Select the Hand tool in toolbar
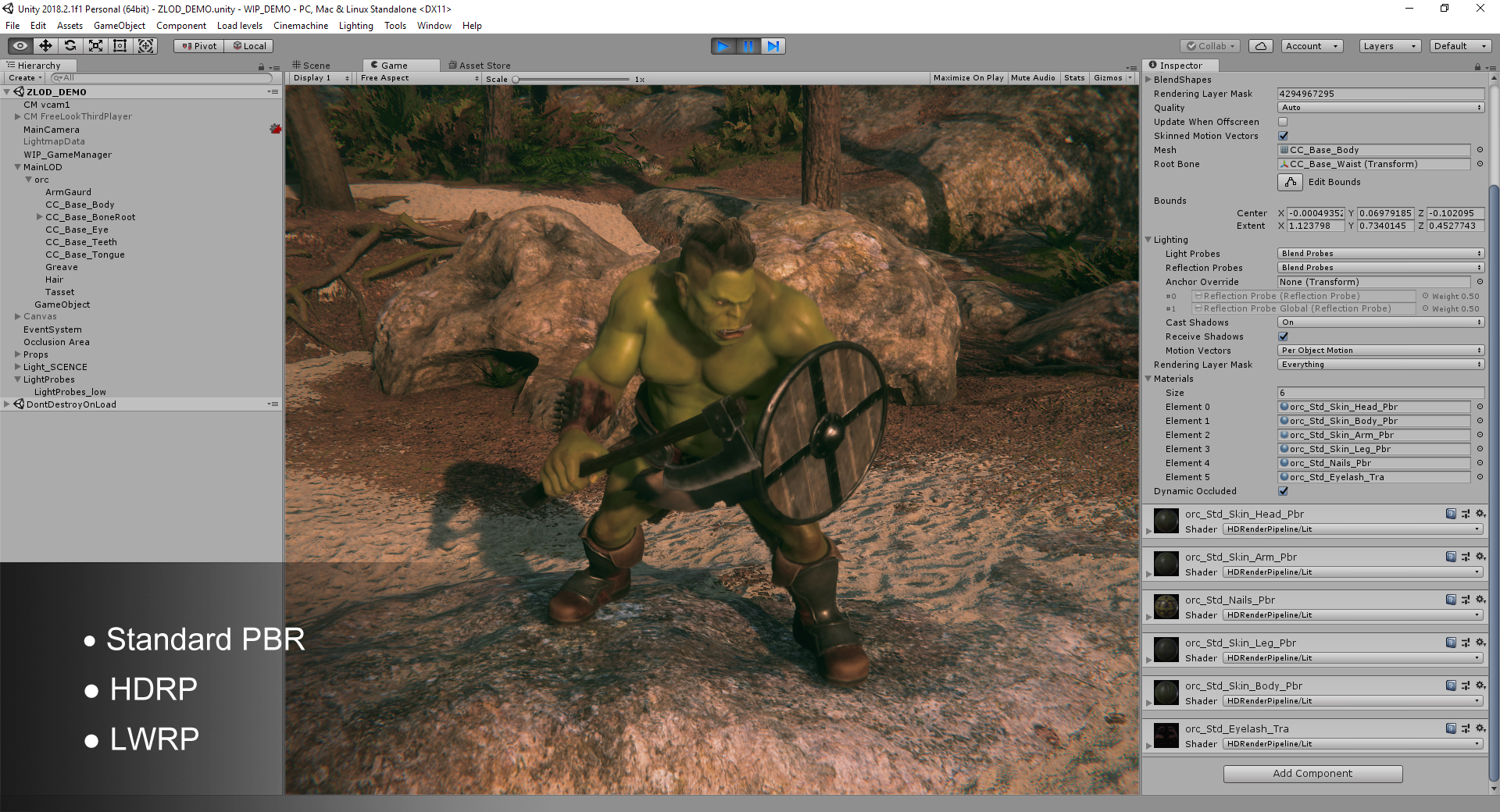 pos(20,46)
